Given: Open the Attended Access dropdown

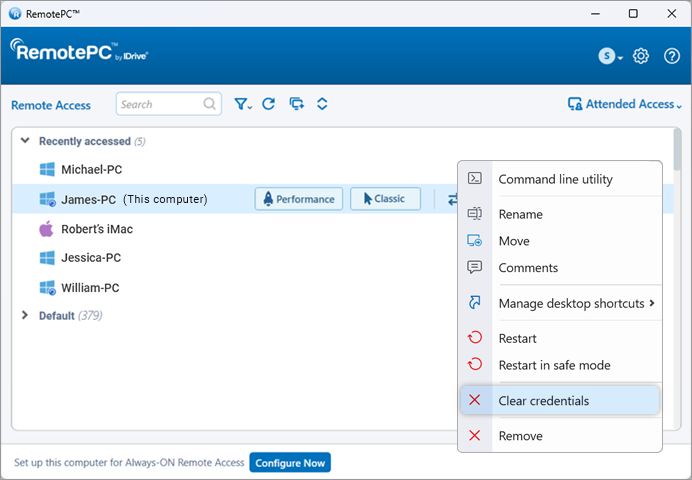Looking at the screenshot, I should click(x=625, y=104).
